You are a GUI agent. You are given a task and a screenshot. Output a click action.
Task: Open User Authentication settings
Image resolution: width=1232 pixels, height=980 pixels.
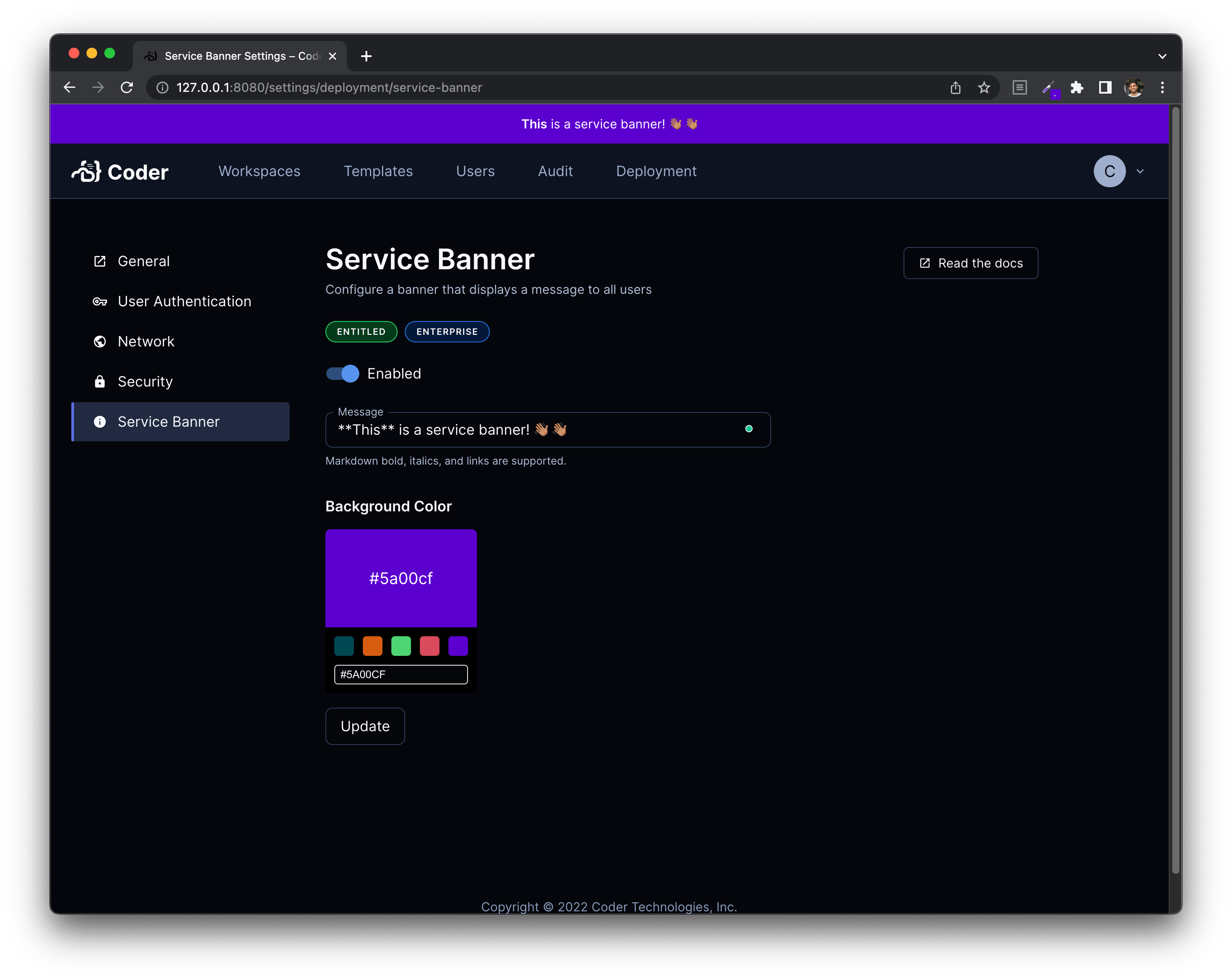tap(184, 302)
